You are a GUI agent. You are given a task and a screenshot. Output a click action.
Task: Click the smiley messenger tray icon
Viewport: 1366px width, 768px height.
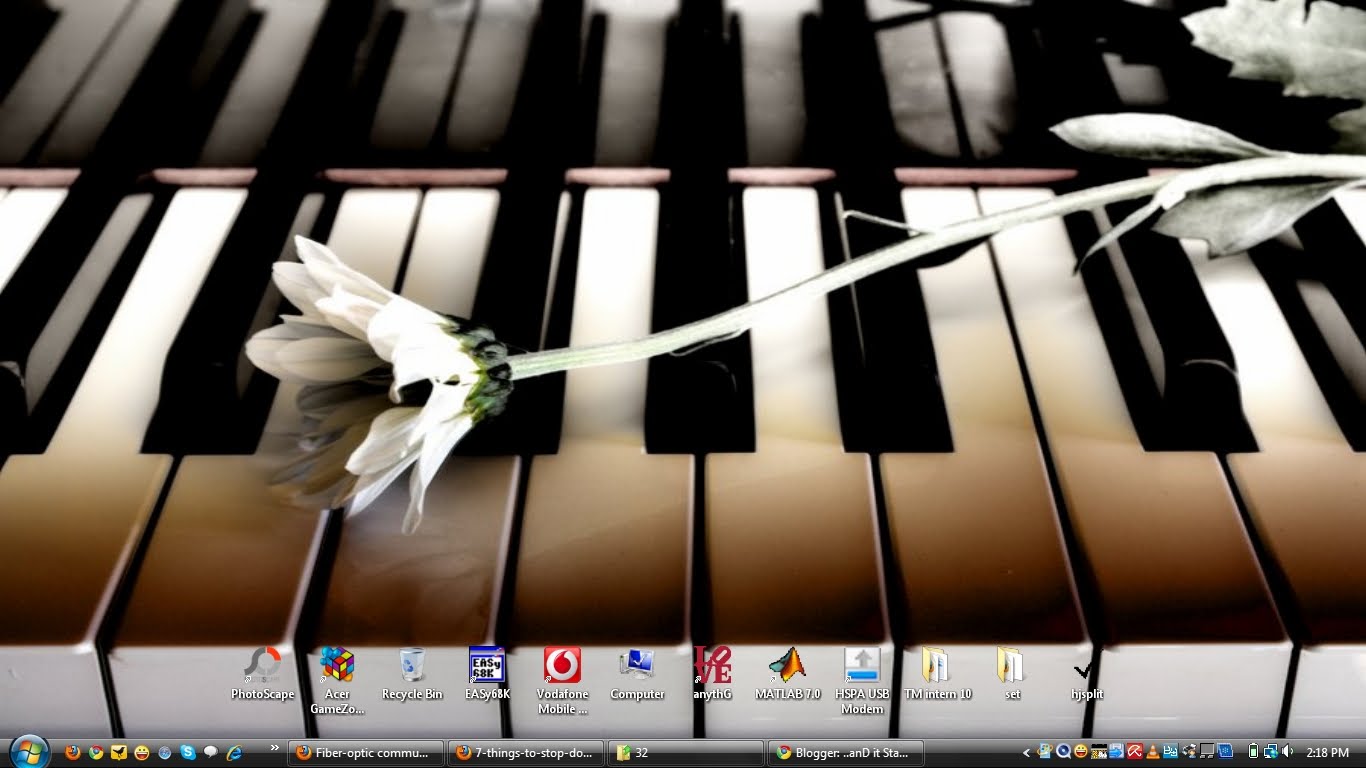[x=1081, y=752]
